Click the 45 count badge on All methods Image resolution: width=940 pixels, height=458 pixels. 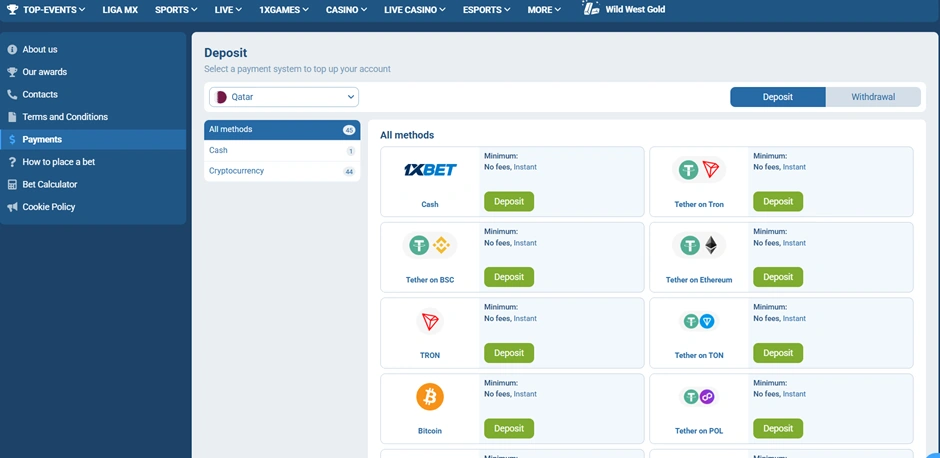tap(349, 130)
